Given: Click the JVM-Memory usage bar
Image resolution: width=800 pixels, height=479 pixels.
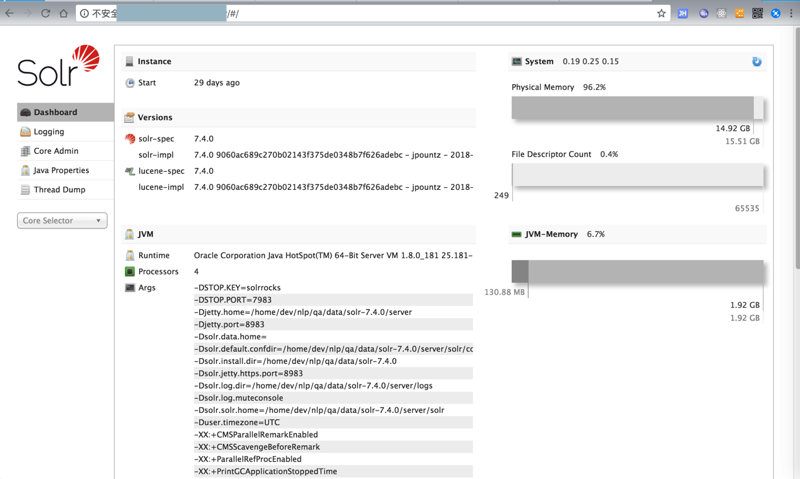Looking at the screenshot, I should pos(637,271).
